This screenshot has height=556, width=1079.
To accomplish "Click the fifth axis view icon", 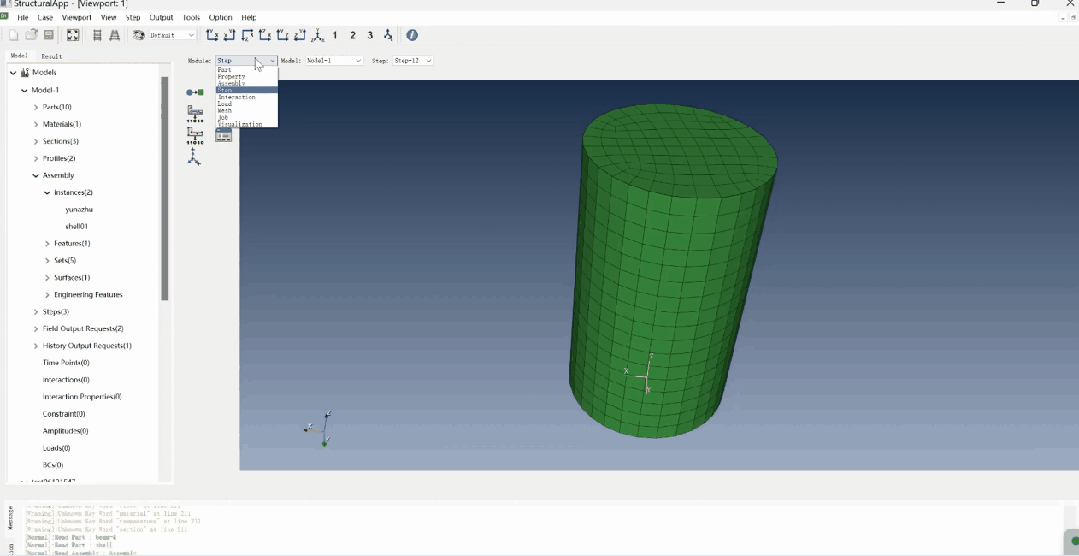I will [282, 35].
